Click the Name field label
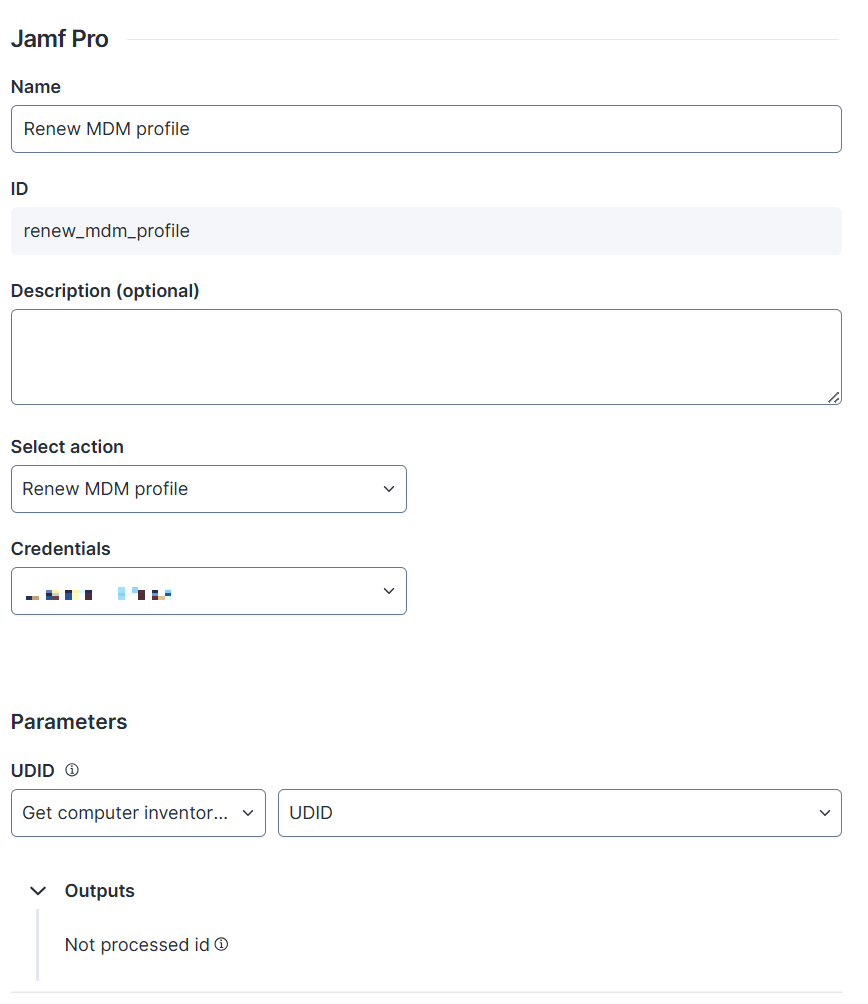The height and width of the screenshot is (1004, 868). 36,87
